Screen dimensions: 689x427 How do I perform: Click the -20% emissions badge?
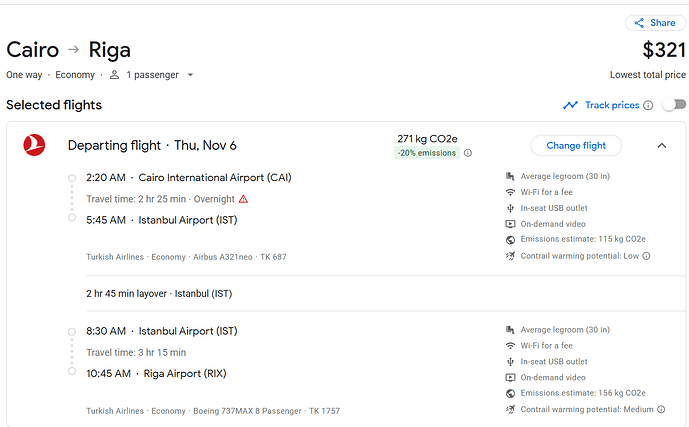click(427, 153)
